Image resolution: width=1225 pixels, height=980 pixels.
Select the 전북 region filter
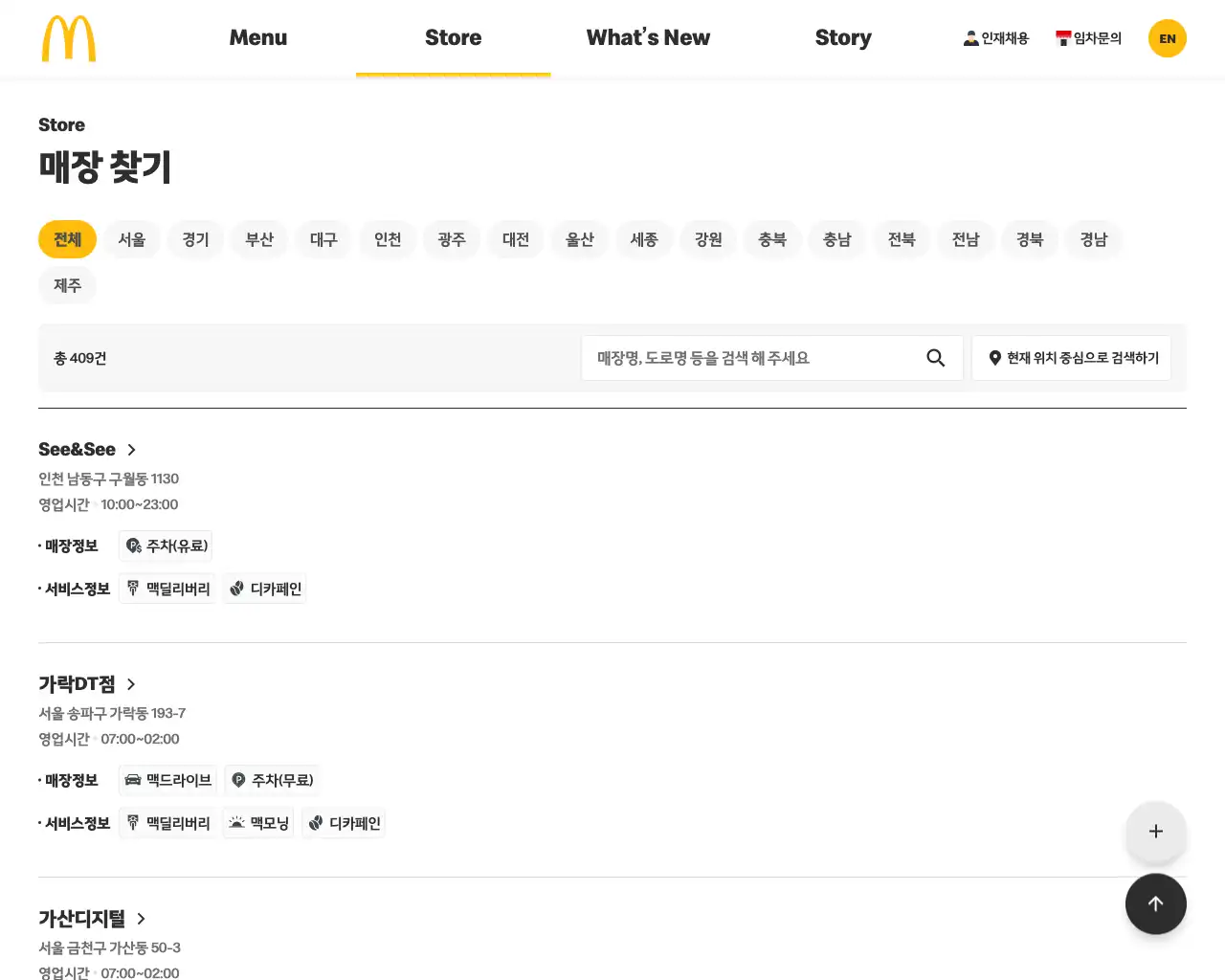coord(902,239)
